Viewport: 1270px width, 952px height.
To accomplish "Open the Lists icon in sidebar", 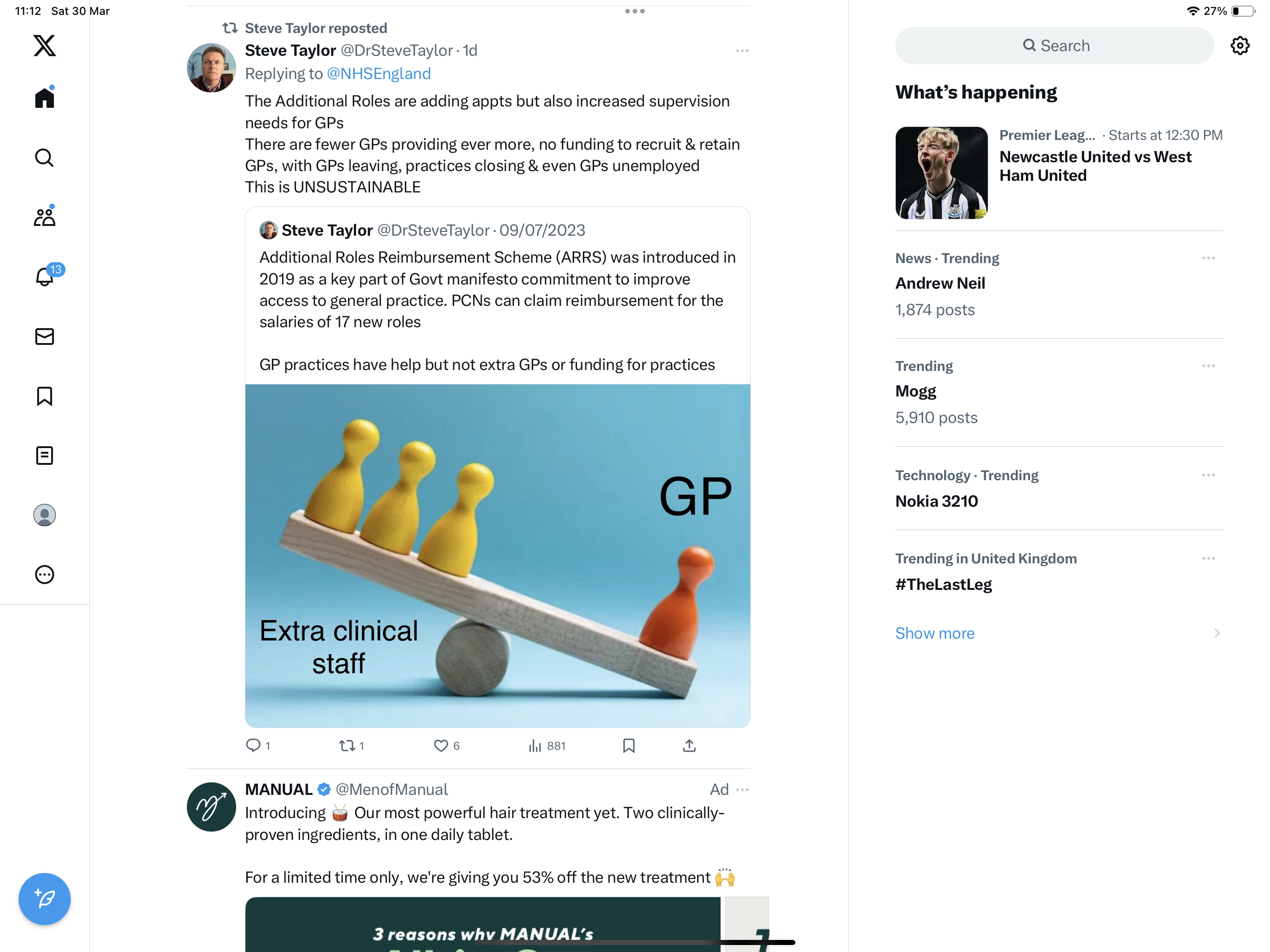I will click(x=44, y=456).
